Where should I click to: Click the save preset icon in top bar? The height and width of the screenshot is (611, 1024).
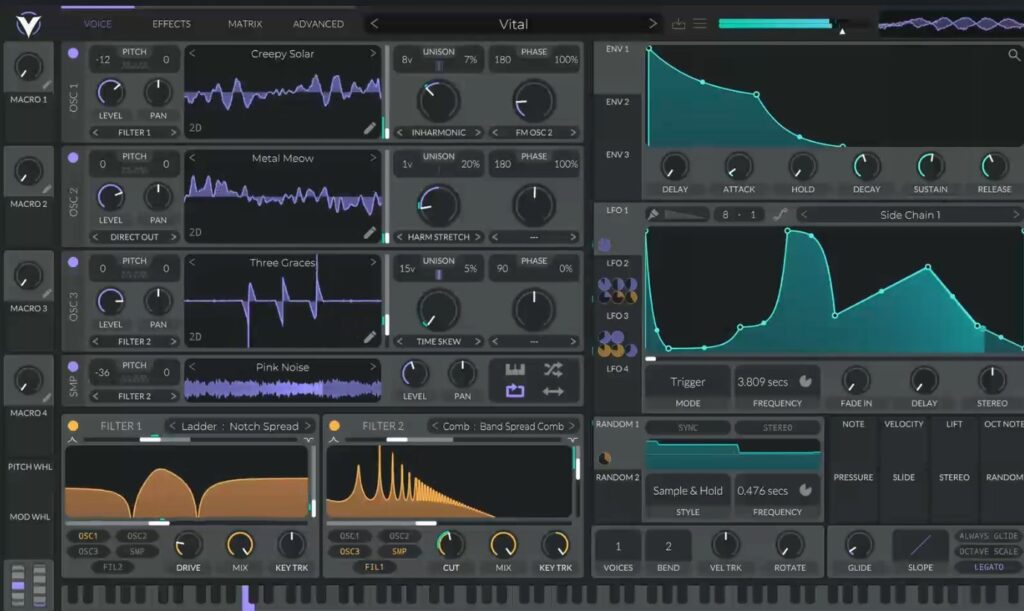pyautogui.click(x=679, y=24)
